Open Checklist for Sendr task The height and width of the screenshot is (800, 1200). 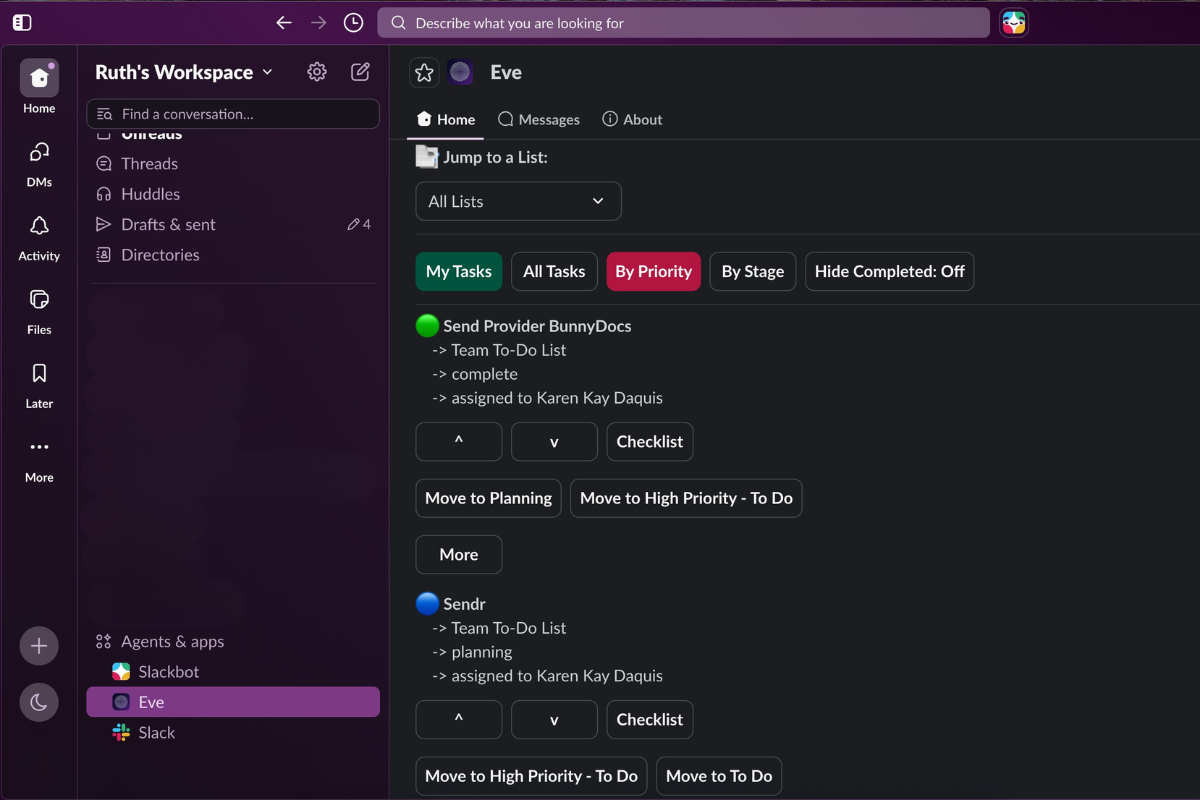tap(650, 719)
